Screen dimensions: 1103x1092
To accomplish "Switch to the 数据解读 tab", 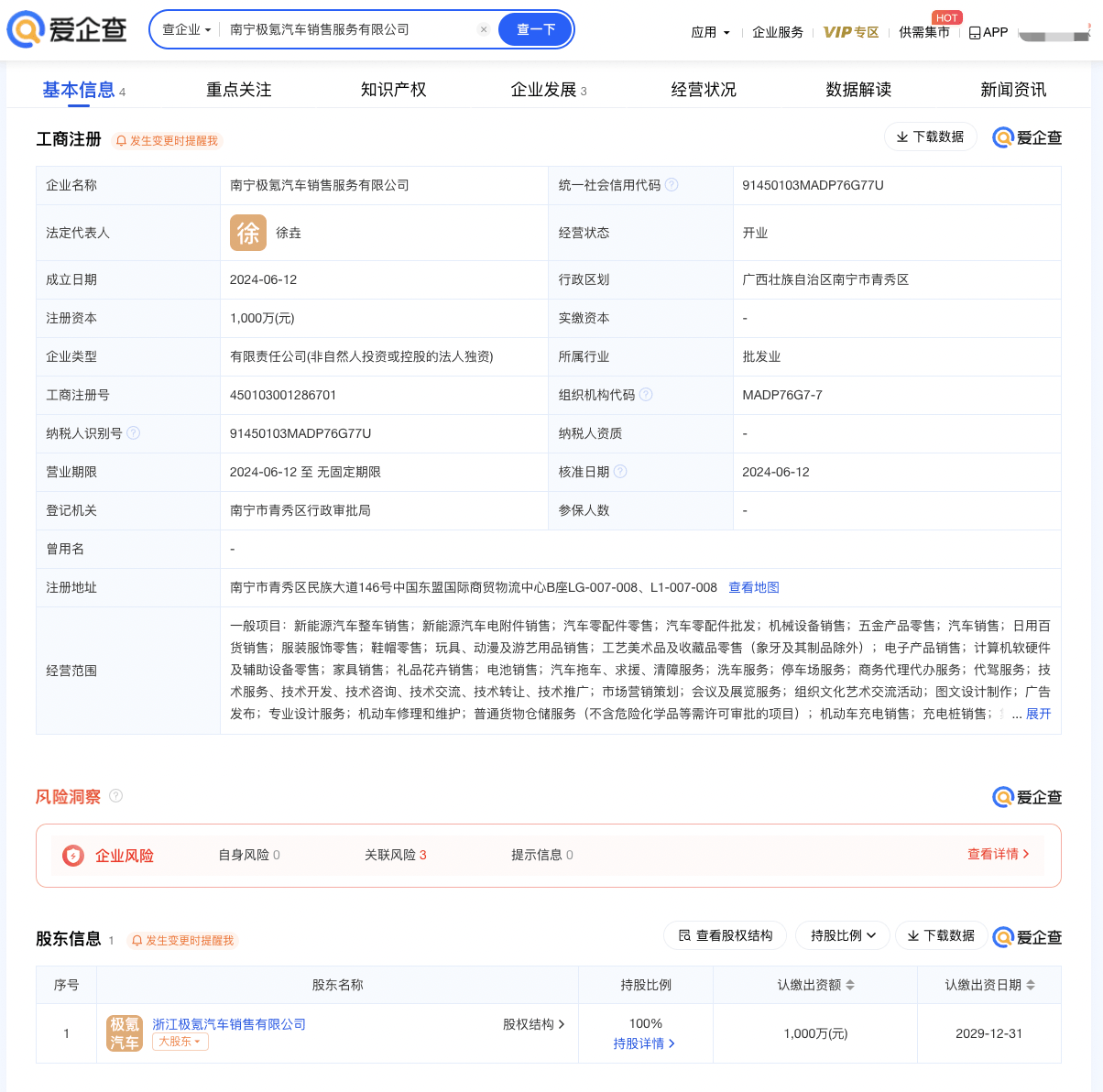I will point(858,90).
